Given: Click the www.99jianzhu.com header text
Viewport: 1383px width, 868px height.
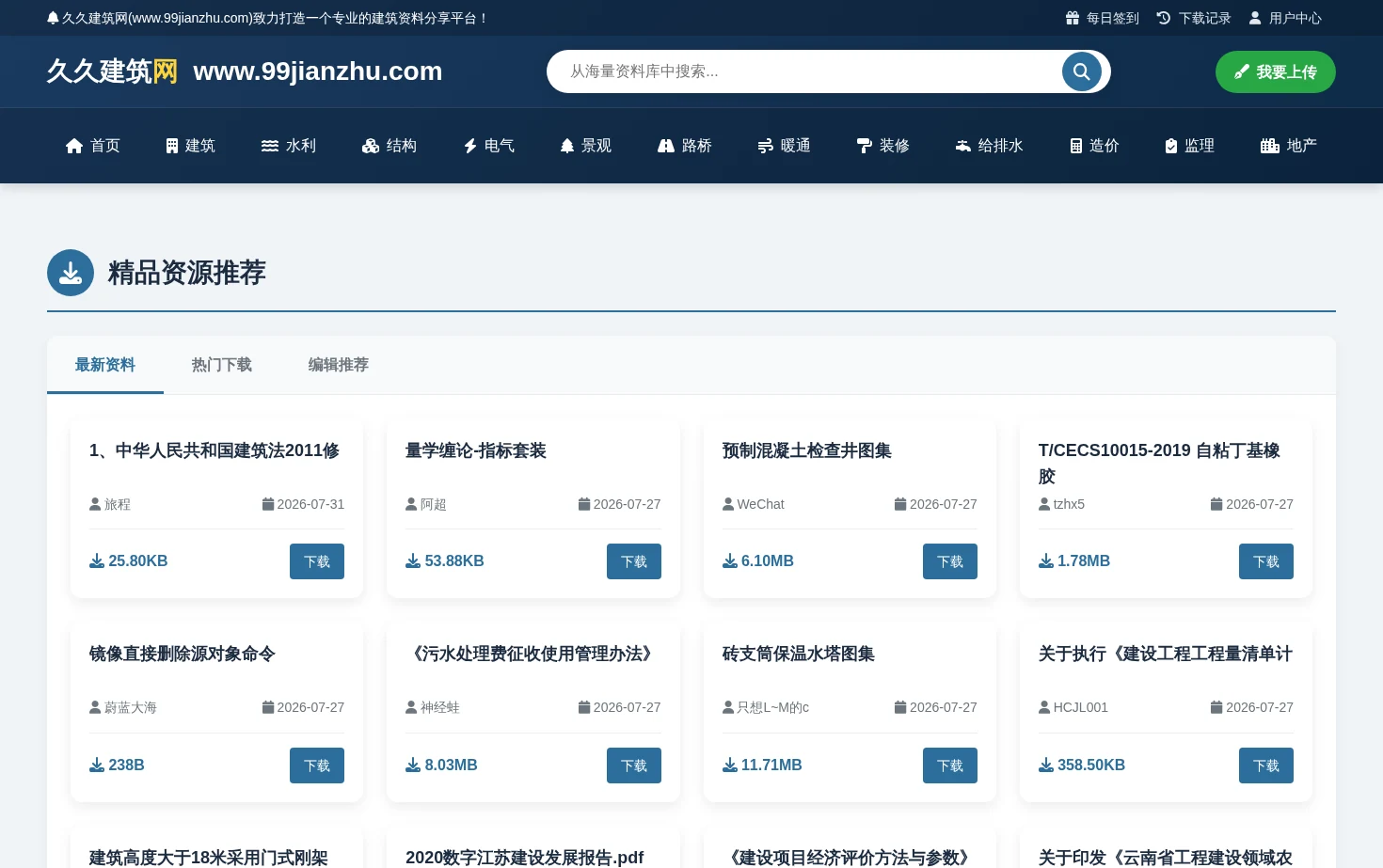Looking at the screenshot, I should coord(318,71).
